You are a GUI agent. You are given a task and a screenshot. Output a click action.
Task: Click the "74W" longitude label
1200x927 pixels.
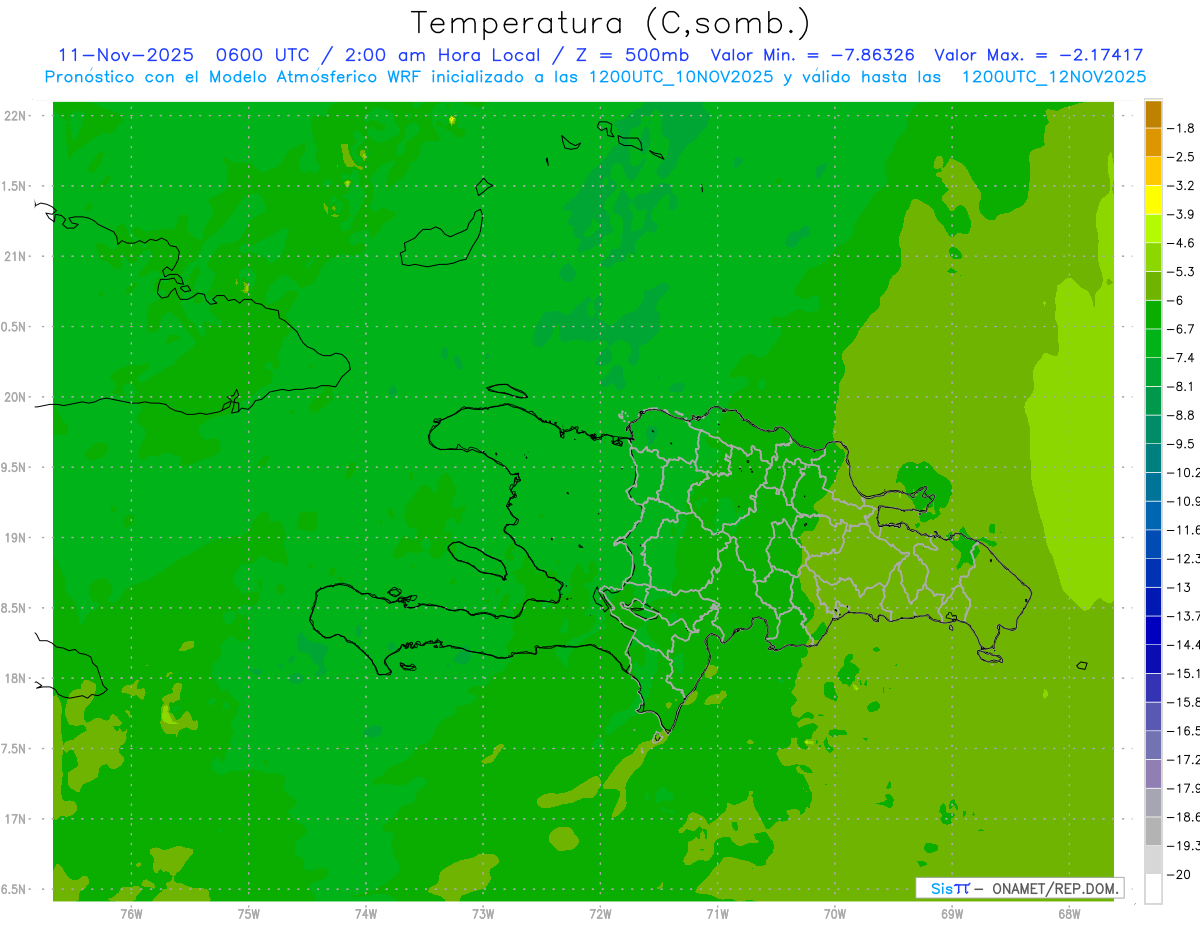[x=366, y=912]
